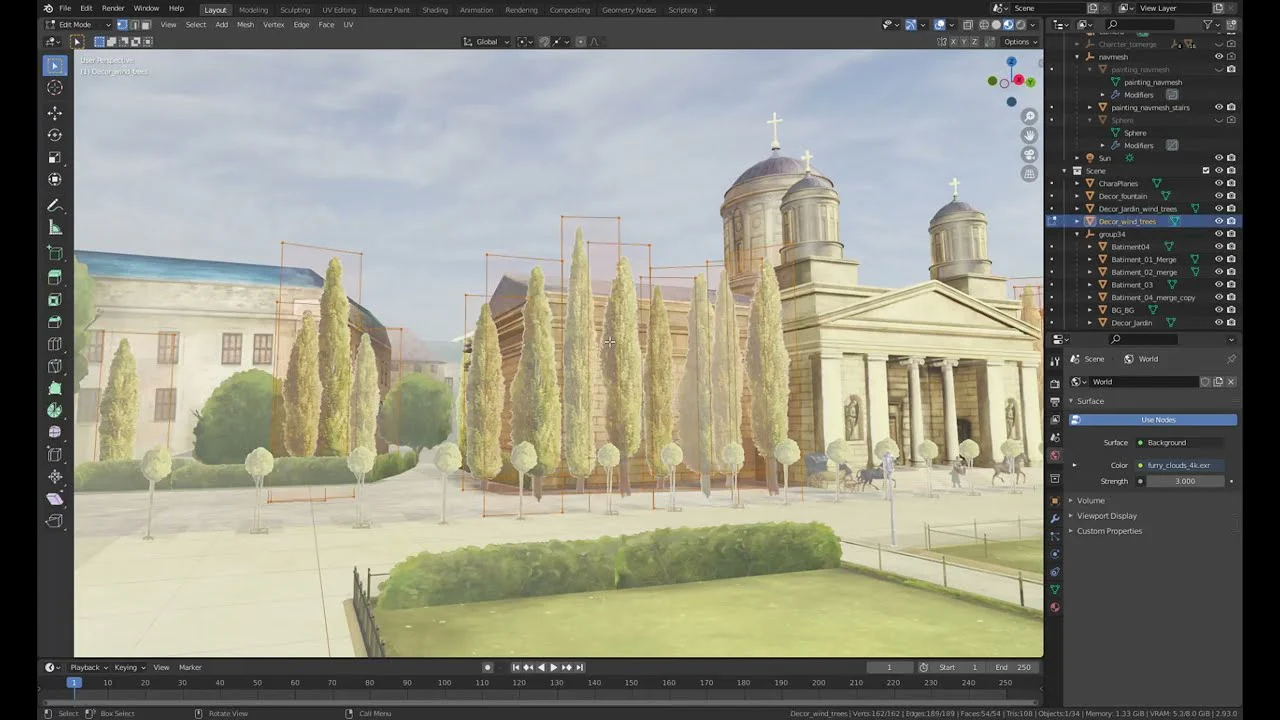Activate the Move tool
Viewport: 1280px width, 720px height.
pyautogui.click(x=55, y=113)
